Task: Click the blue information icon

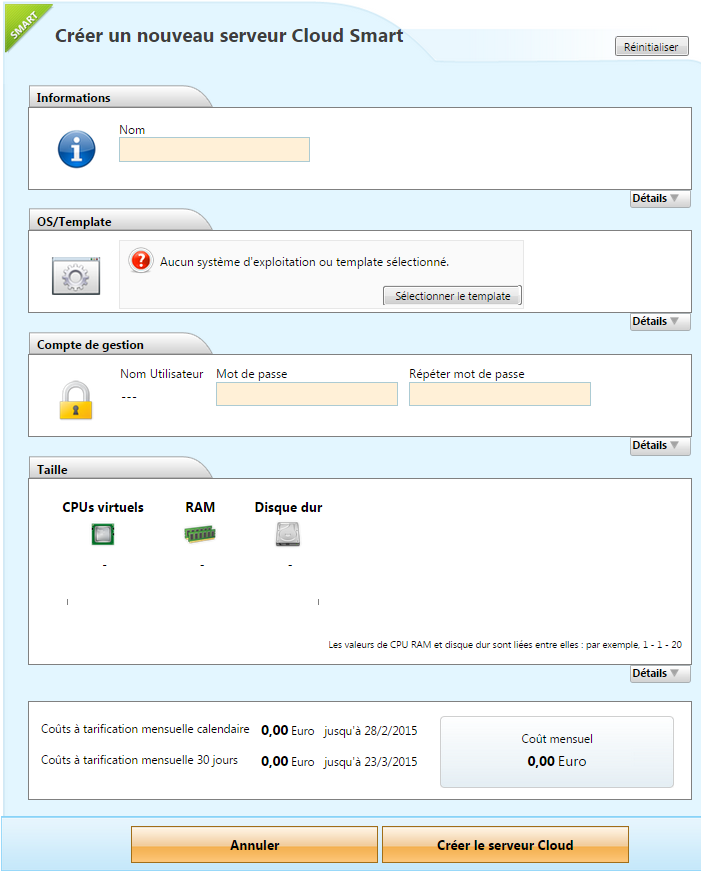Action: pos(77,149)
